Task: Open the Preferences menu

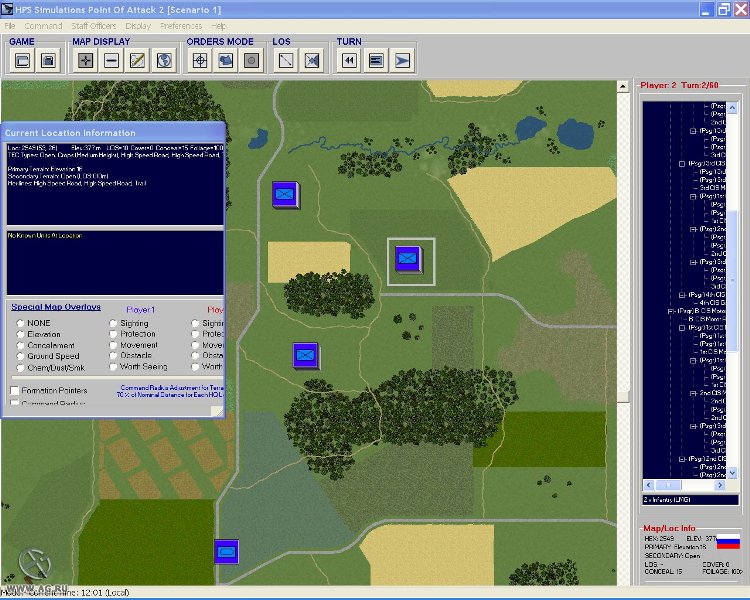Action: click(180, 25)
